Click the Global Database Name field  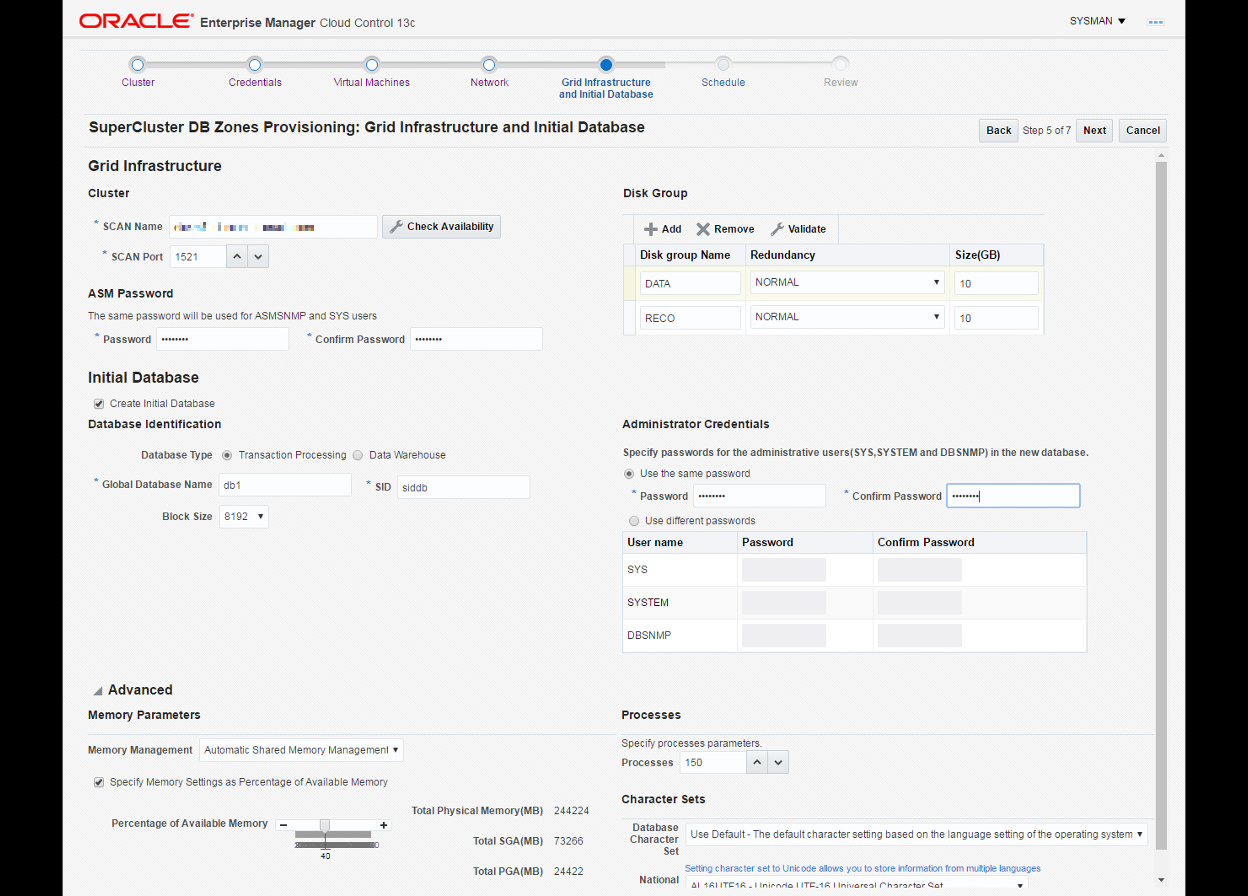point(285,485)
